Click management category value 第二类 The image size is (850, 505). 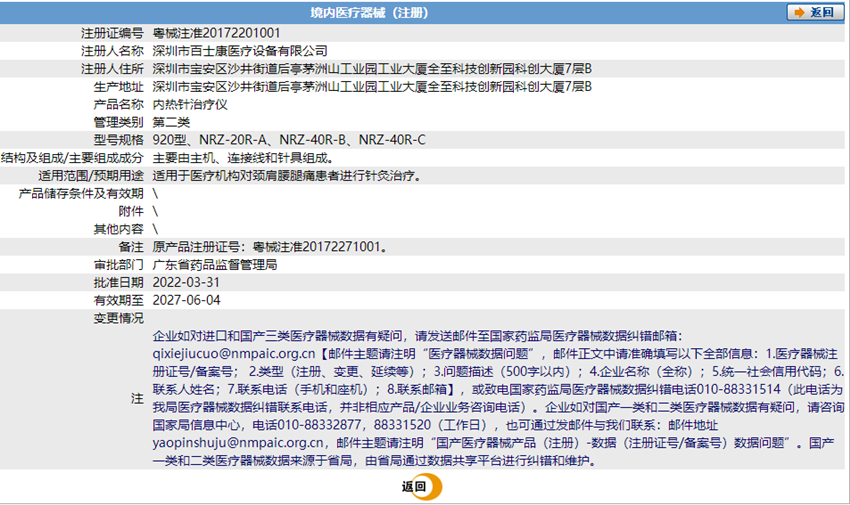coord(171,122)
